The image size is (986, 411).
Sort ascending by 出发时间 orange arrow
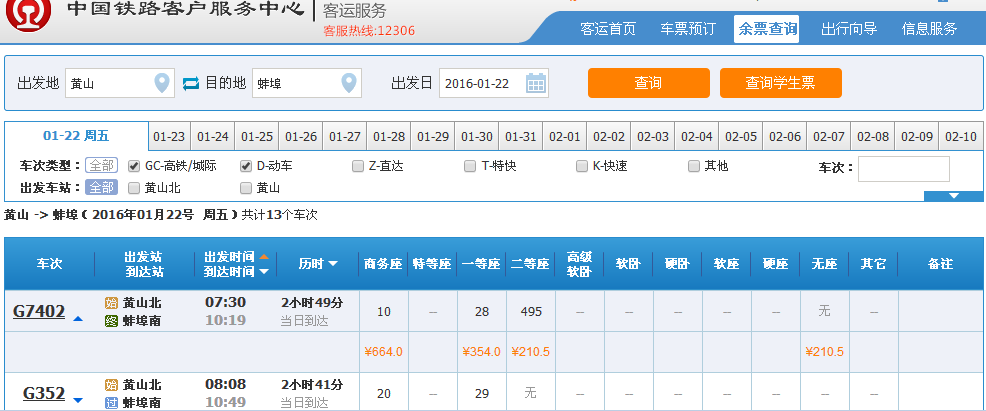pos(264,257)
